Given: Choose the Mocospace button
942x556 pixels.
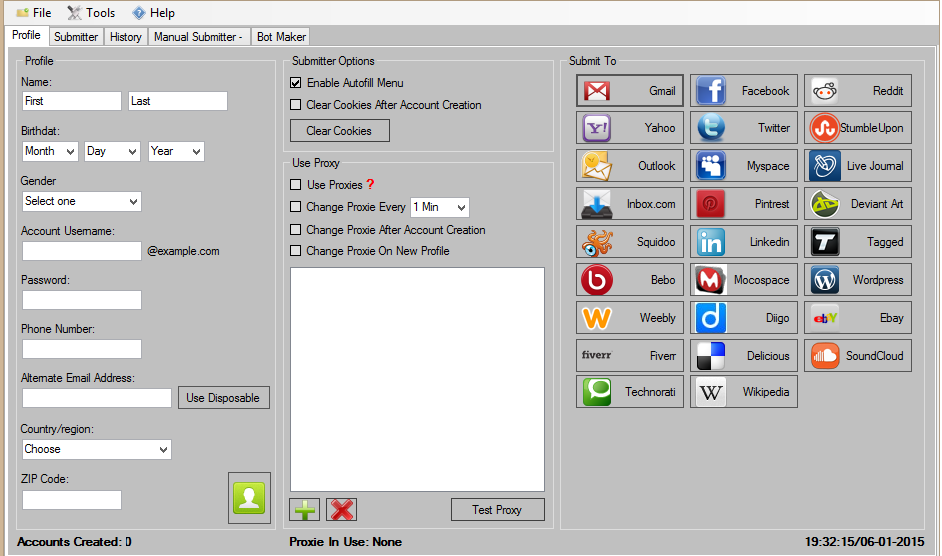Looking at the screenshot, I should click(x=744, y=280).
